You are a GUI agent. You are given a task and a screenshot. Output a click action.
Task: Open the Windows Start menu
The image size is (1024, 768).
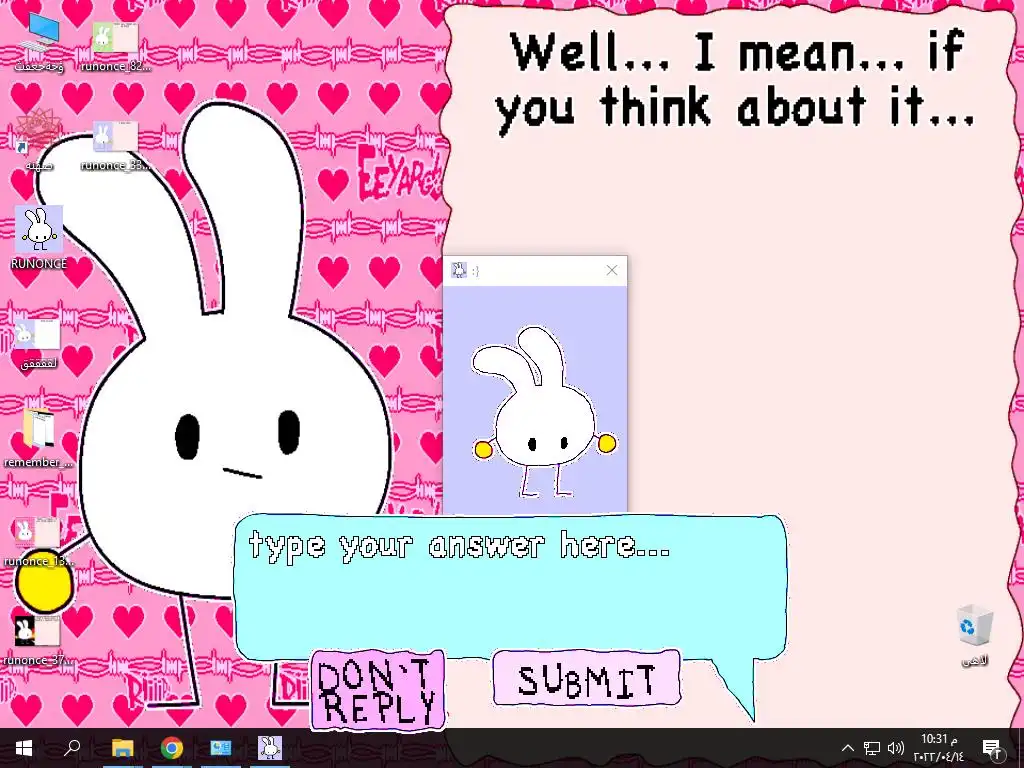click(x=24, y=748)
